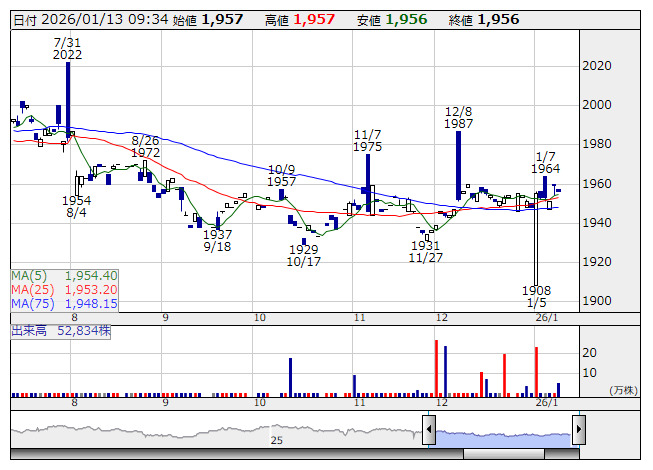Image resolution: width=653 pixels, height=470 pixels.
Task: Click the 1908 1/5 low label
Action: pyautogui.click(x=536, y=297)
